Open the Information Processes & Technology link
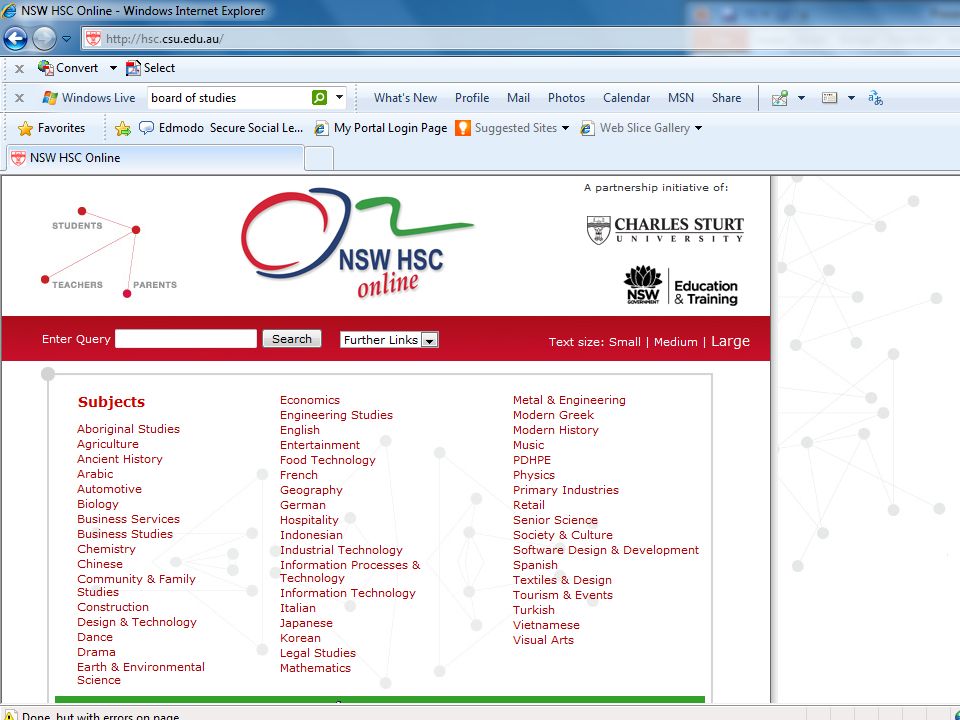 pos(350,571)
